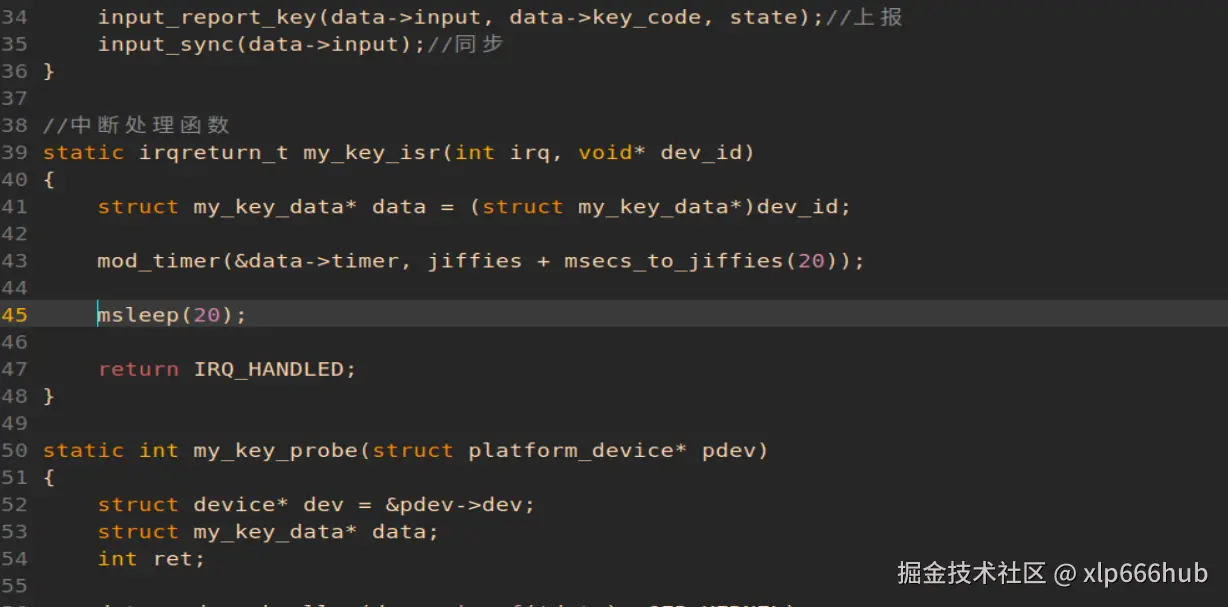Click line number 45 in the gutter
1228x607 pixels.
(14, 315)
